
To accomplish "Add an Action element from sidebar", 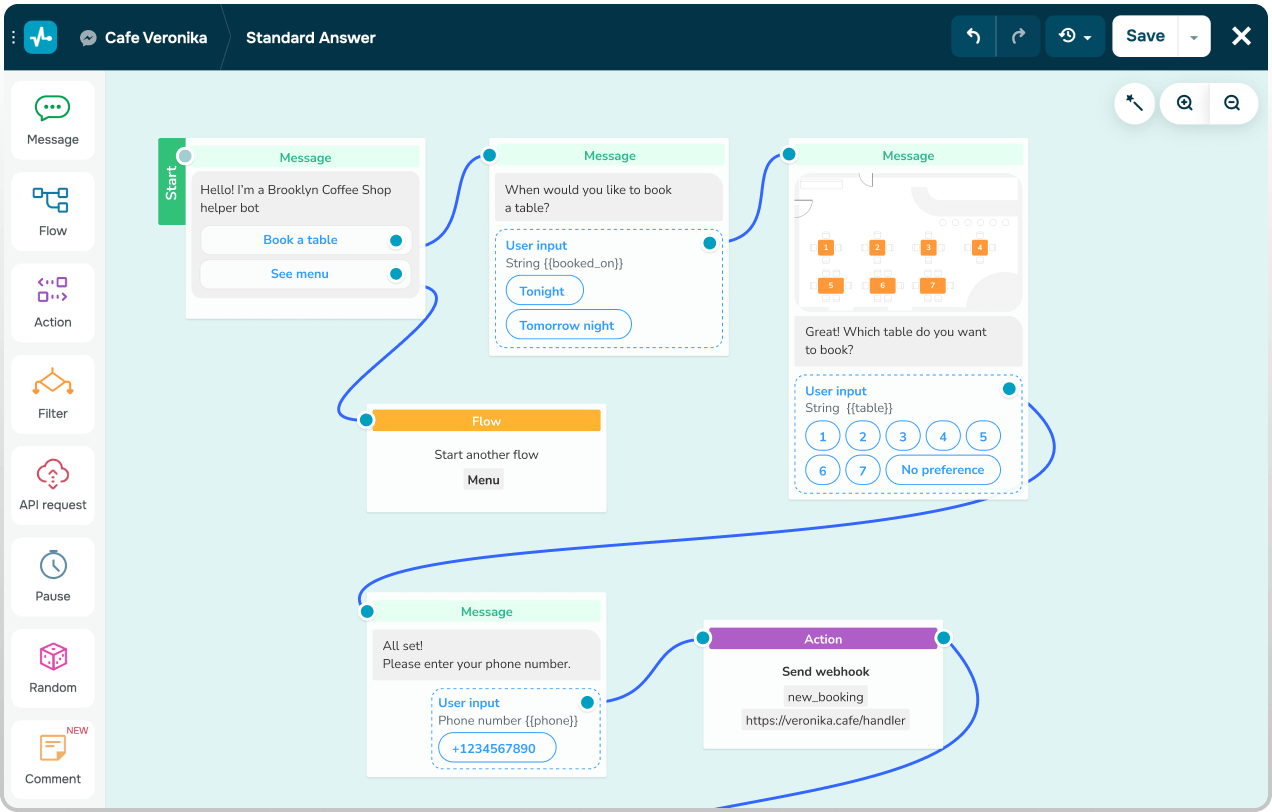I will tap(53, 303).
